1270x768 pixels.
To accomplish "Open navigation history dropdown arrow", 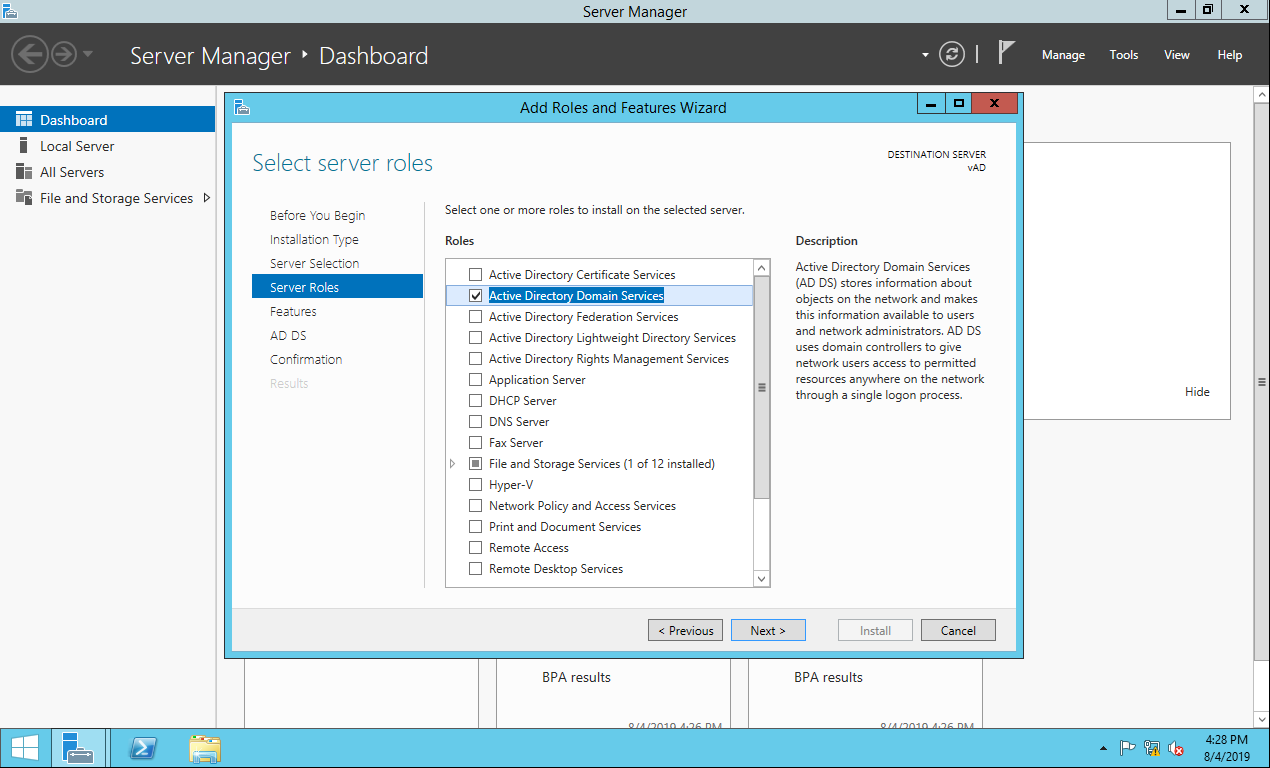I will (88, 54).
